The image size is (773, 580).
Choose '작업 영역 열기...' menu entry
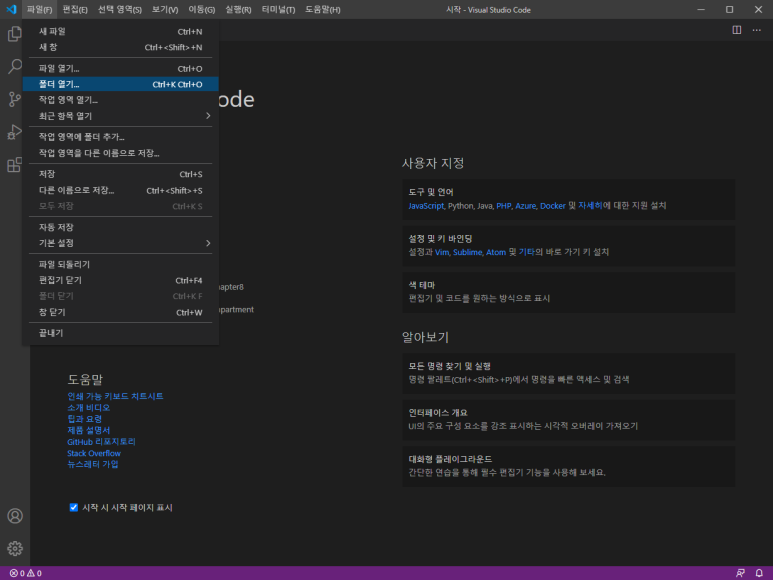point(120,100)
